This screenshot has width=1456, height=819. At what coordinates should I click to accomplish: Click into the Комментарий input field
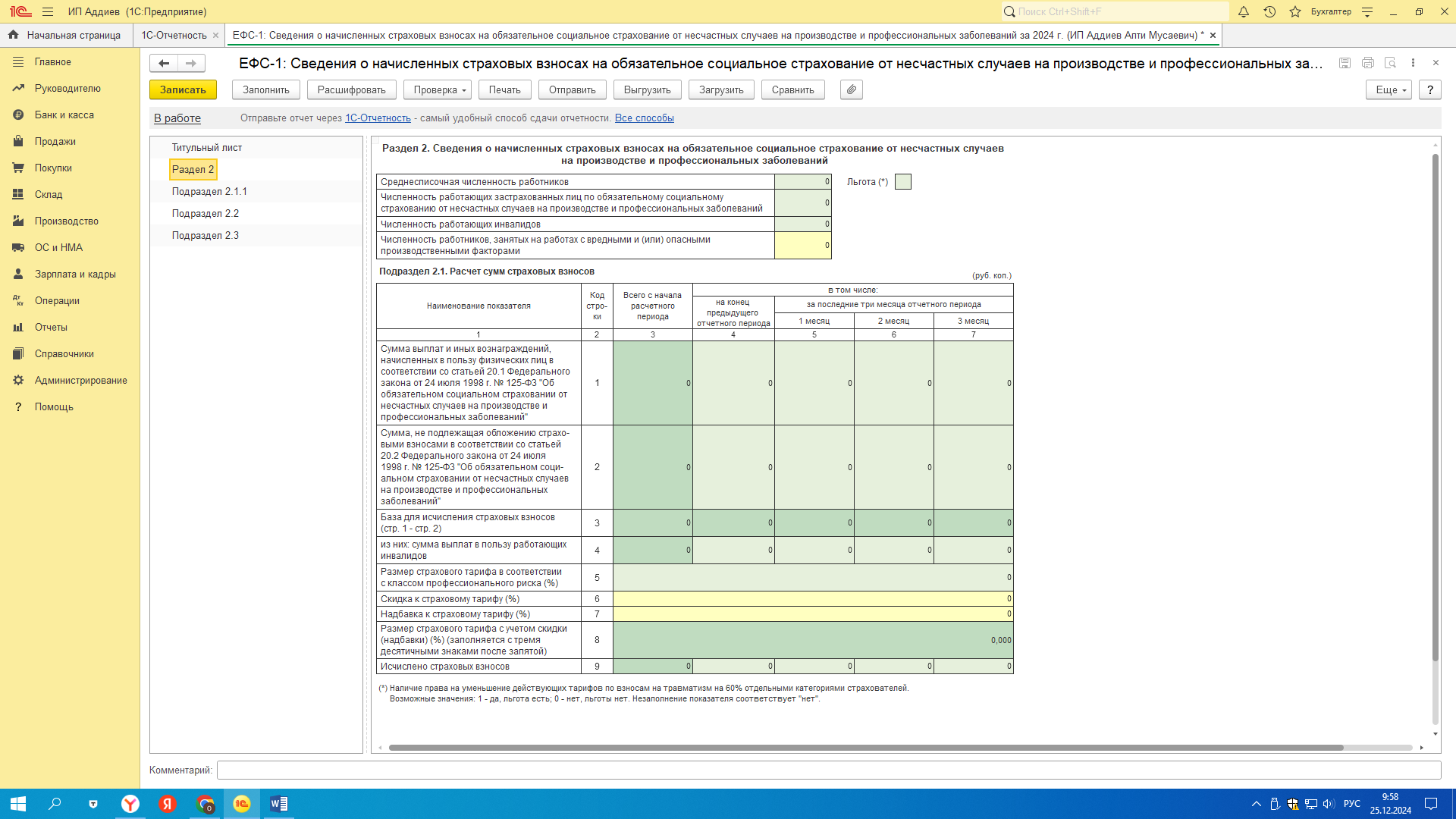(829, 770)
